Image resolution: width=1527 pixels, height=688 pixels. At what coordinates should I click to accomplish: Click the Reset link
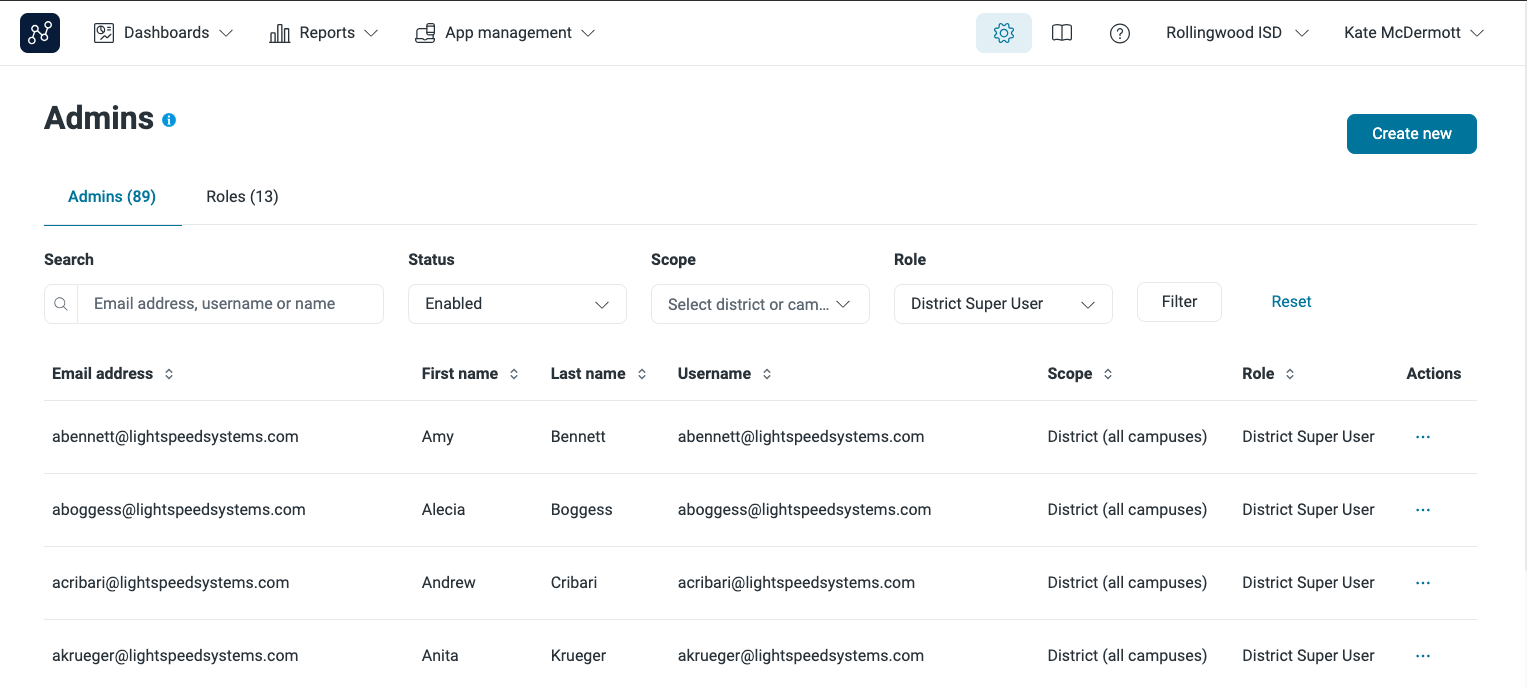(1291, 302)
